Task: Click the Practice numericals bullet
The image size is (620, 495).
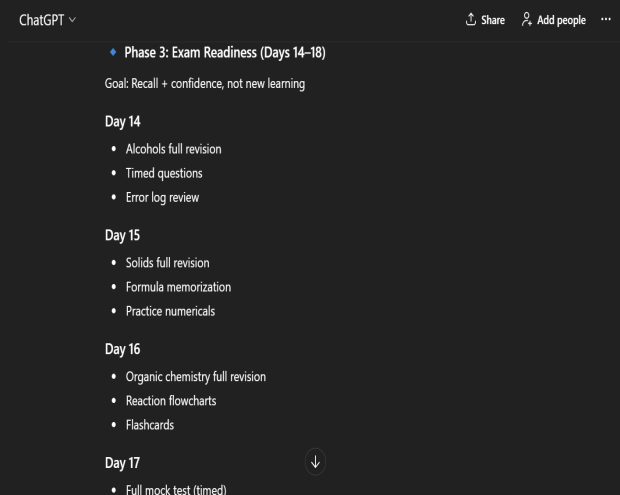Action: [x=170, y=311]
